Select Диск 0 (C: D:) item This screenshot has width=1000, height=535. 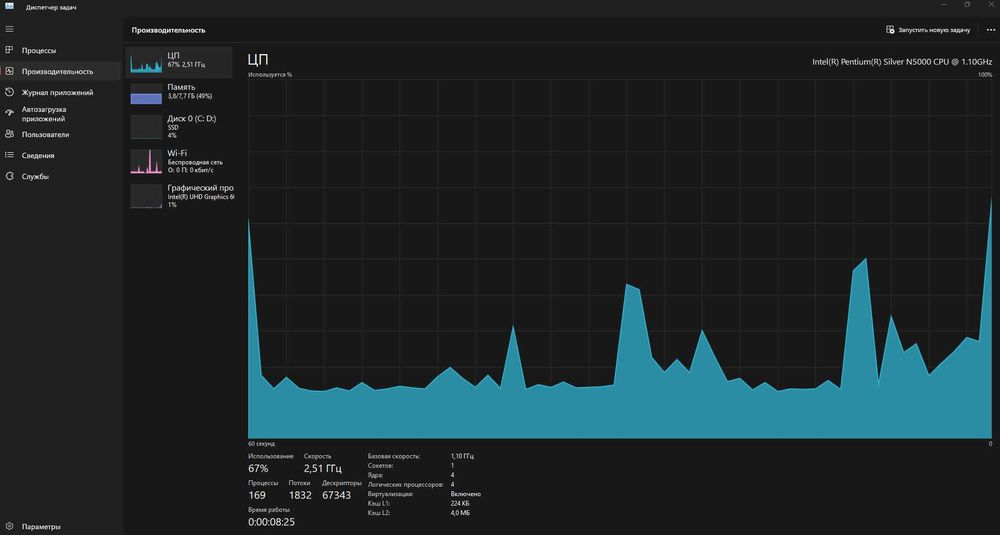179,126
